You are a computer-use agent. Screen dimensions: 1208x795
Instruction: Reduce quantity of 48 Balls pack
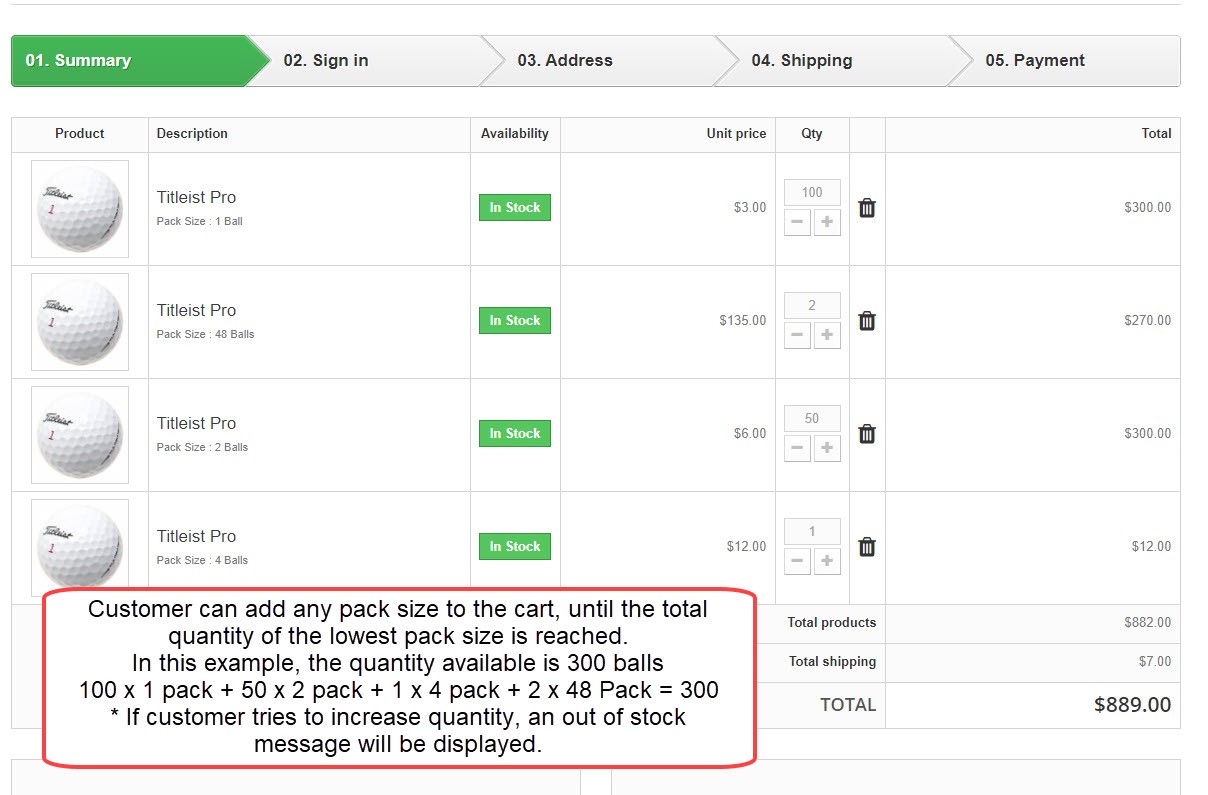[797, 335]
